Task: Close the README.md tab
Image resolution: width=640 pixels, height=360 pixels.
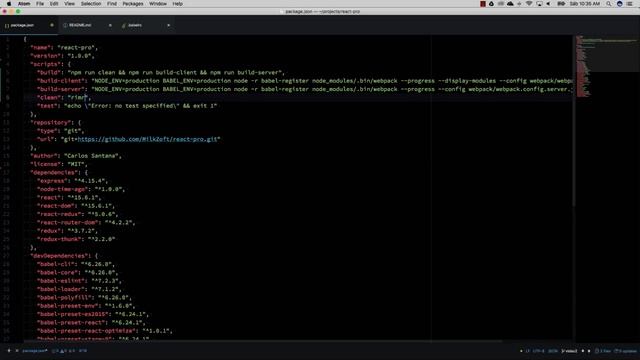Action: click(110, 25)
